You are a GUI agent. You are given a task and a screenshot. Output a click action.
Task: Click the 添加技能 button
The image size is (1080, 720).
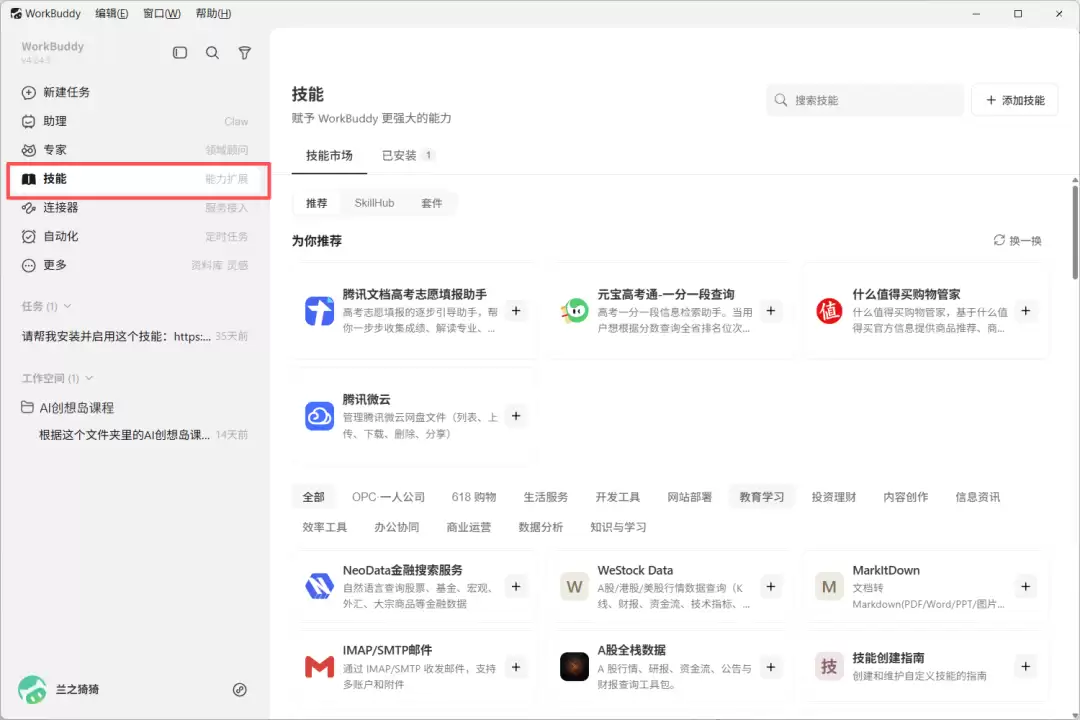pyautogui.click(x=1015, y=100)
